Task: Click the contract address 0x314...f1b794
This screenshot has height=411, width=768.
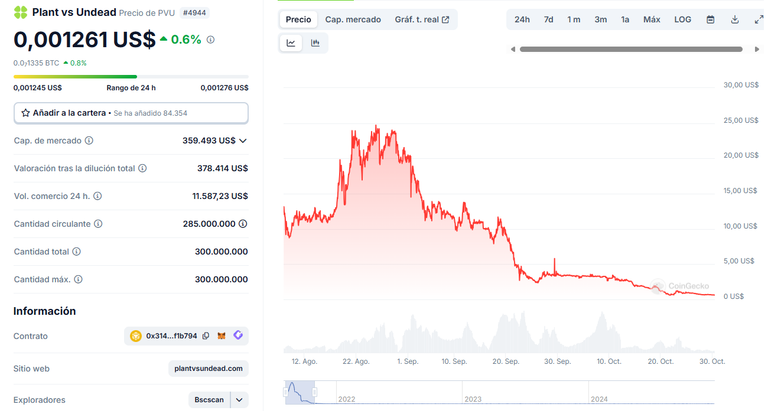Action: pyautogui.click(x=171, y=336)
